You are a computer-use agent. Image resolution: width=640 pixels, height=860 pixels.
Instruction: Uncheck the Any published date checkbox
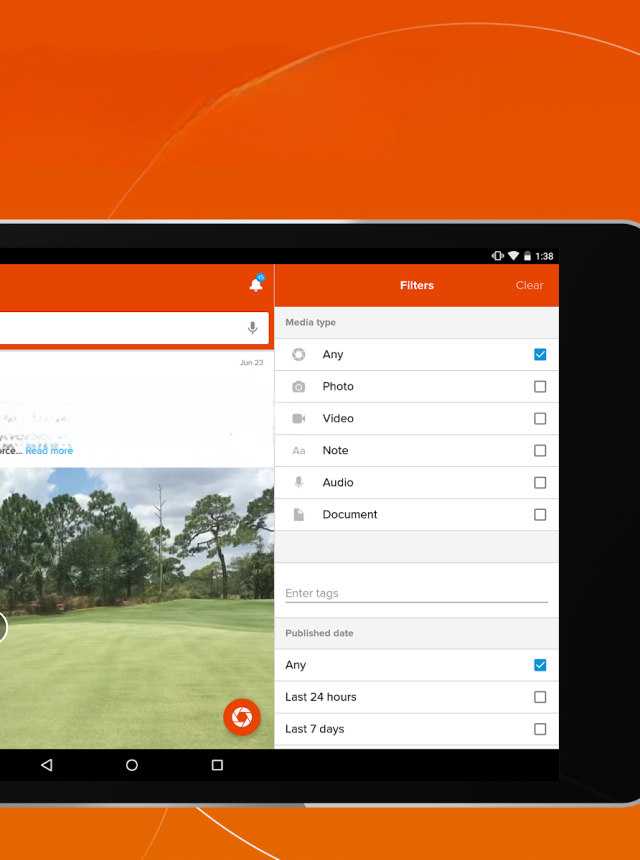point(540,665)
